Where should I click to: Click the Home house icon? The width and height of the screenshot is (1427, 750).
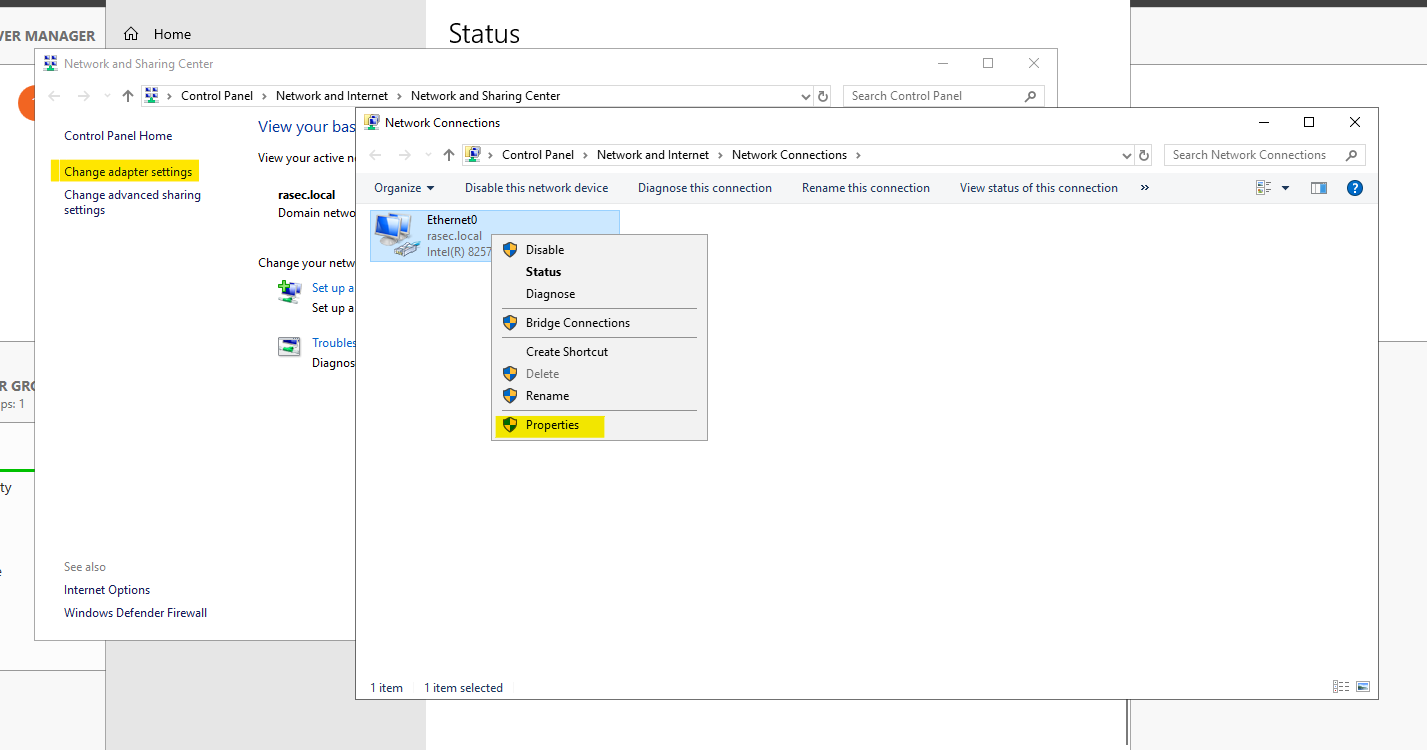131,34
